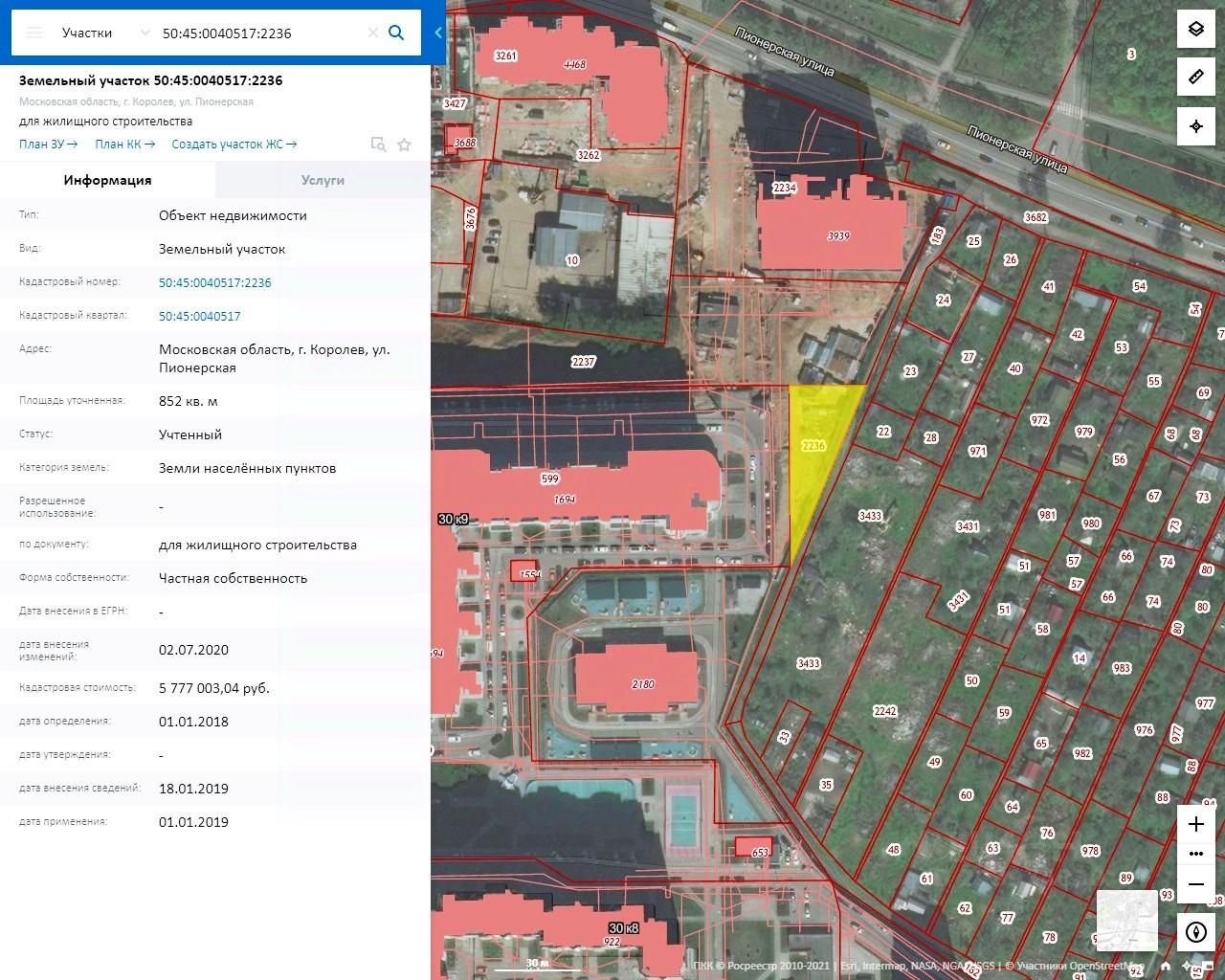Open the three-dots zoom options
The image size is (1225, 980).
click(1195, 854)
